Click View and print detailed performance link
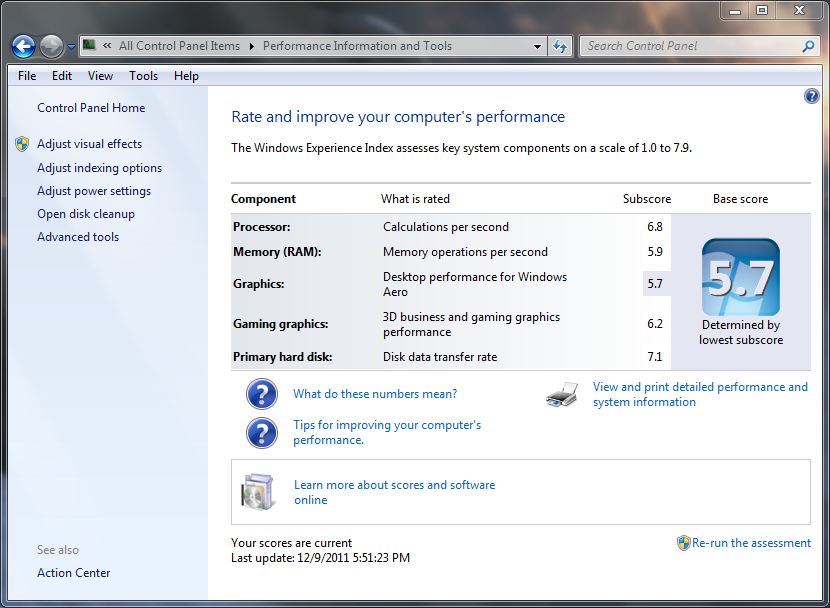Image resolution: width=830 pixels, height=608 pixels. 700,394
